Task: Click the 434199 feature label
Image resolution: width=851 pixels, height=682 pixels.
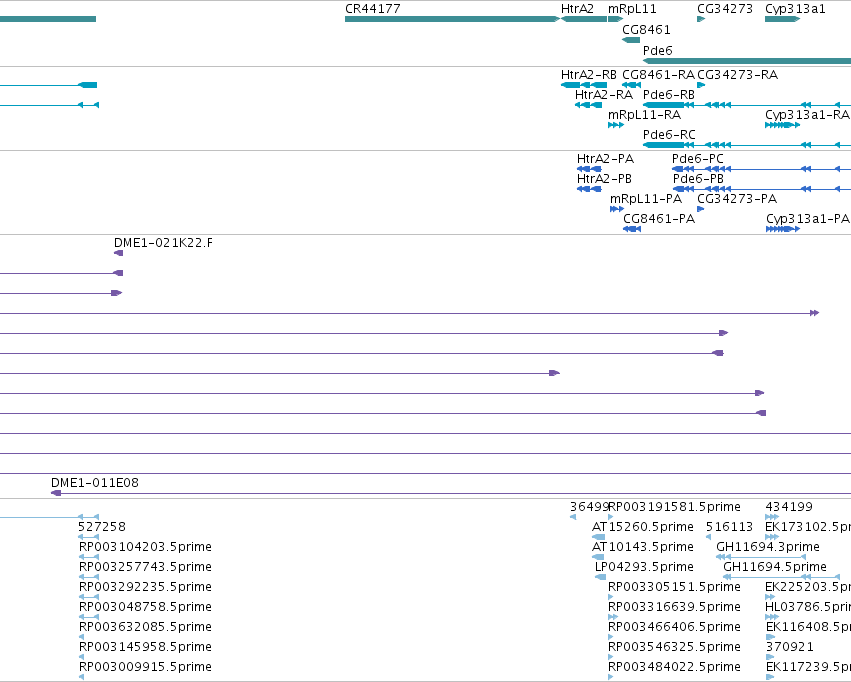Action: 789,507
